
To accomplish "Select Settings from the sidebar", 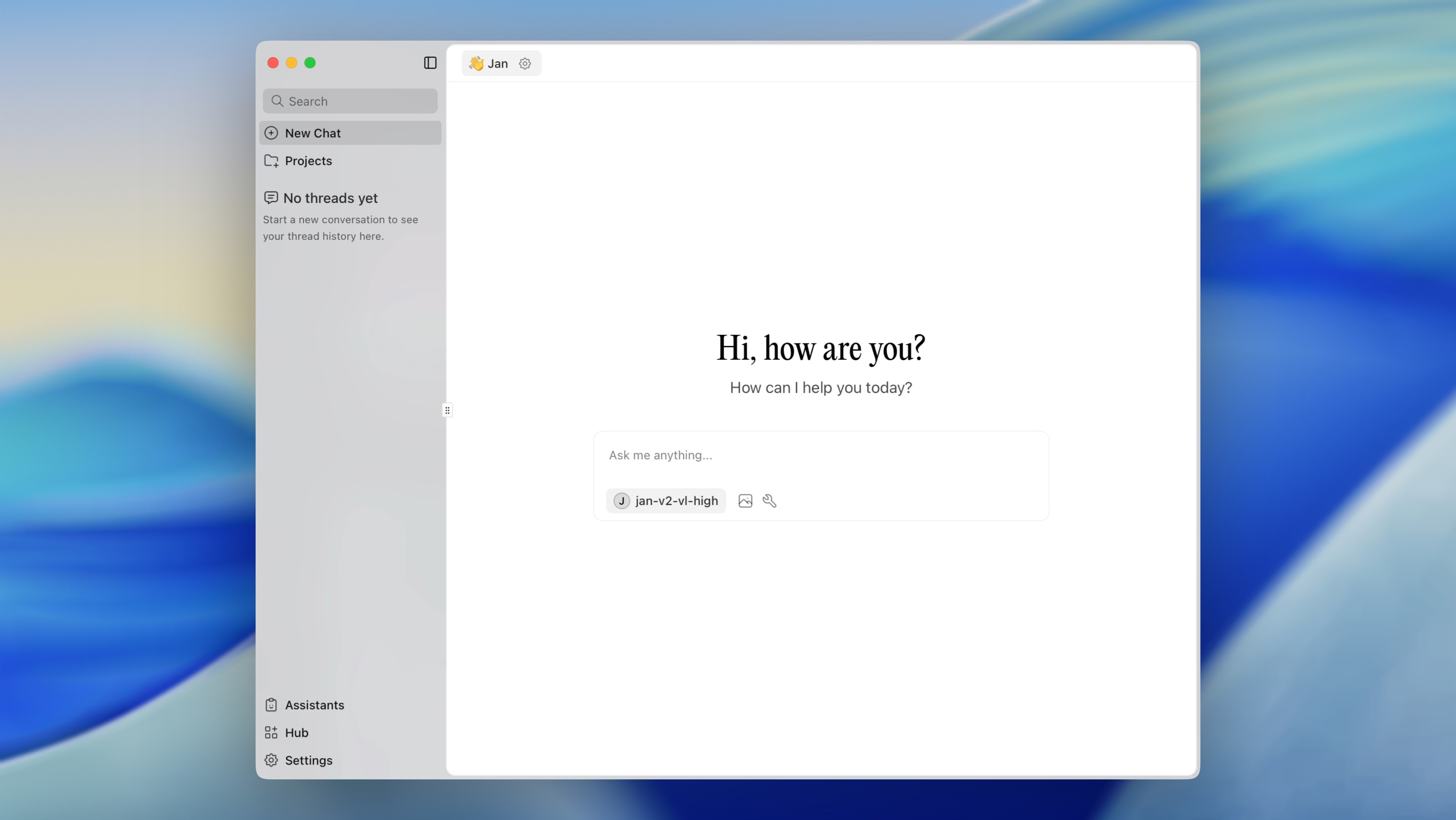I will (x=308, y=760).
